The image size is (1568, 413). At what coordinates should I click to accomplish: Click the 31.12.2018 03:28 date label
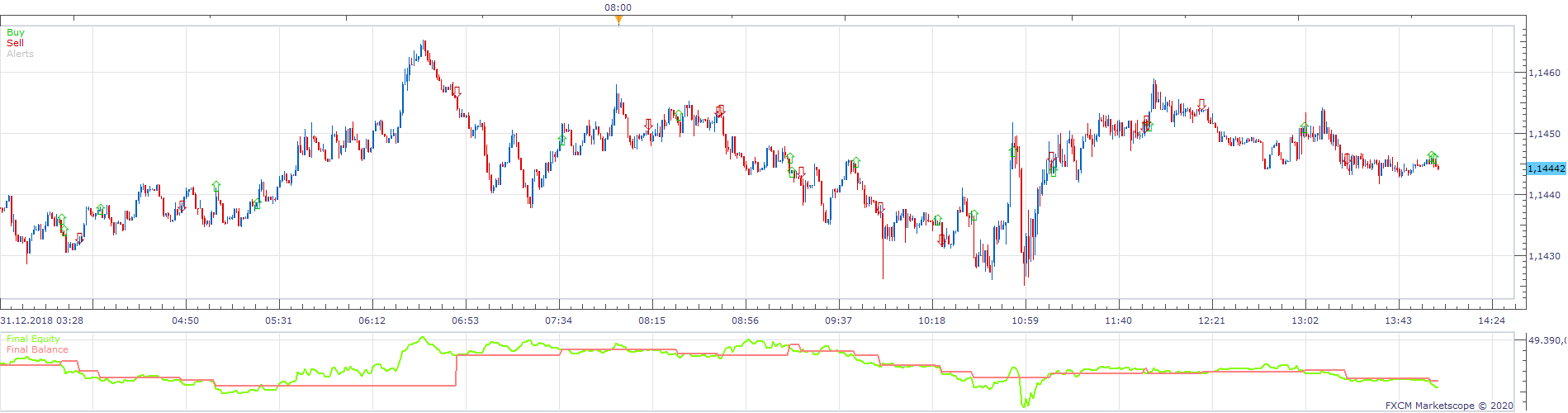(41, 320)
